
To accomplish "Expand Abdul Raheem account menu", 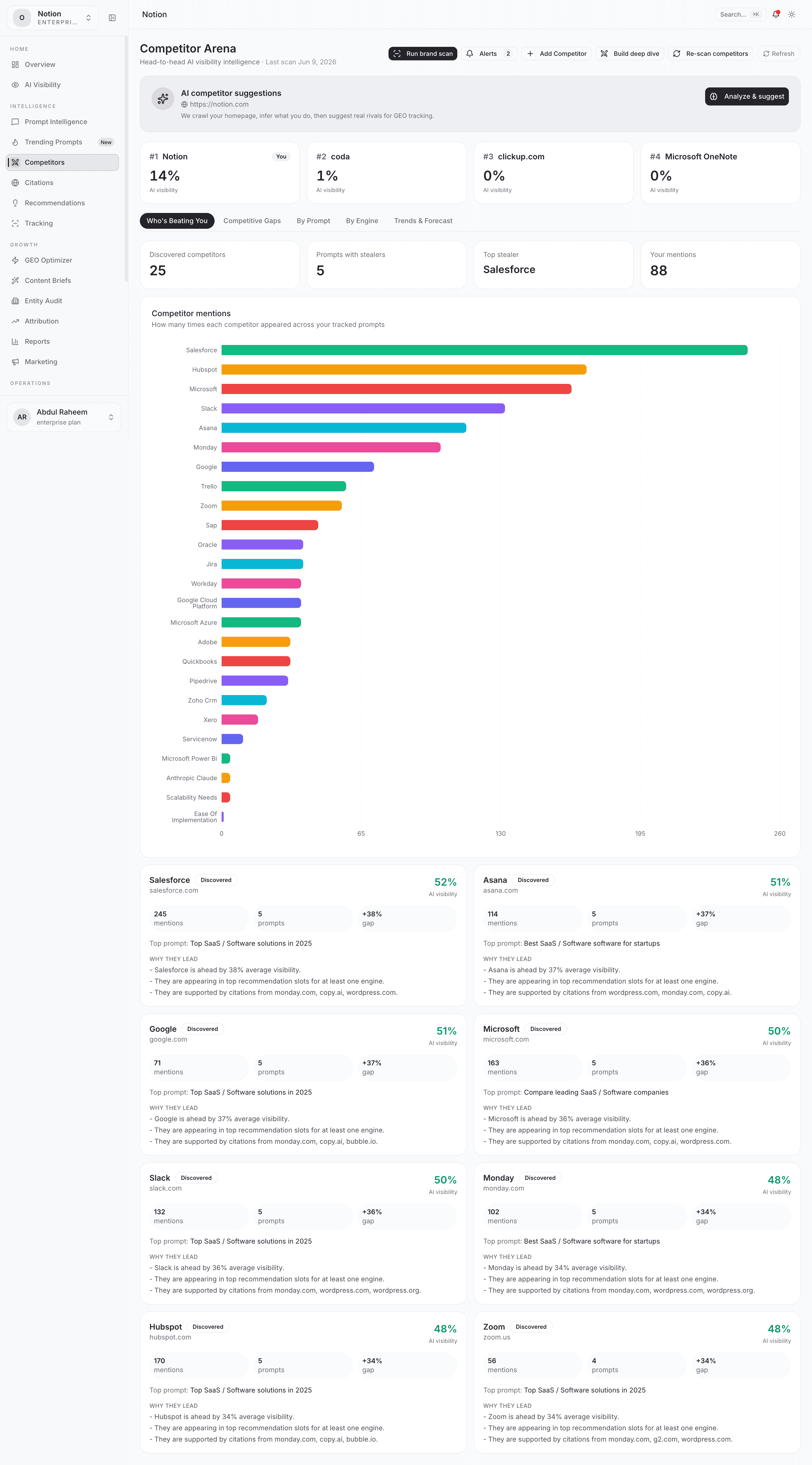I will click(x=64, y=417).
